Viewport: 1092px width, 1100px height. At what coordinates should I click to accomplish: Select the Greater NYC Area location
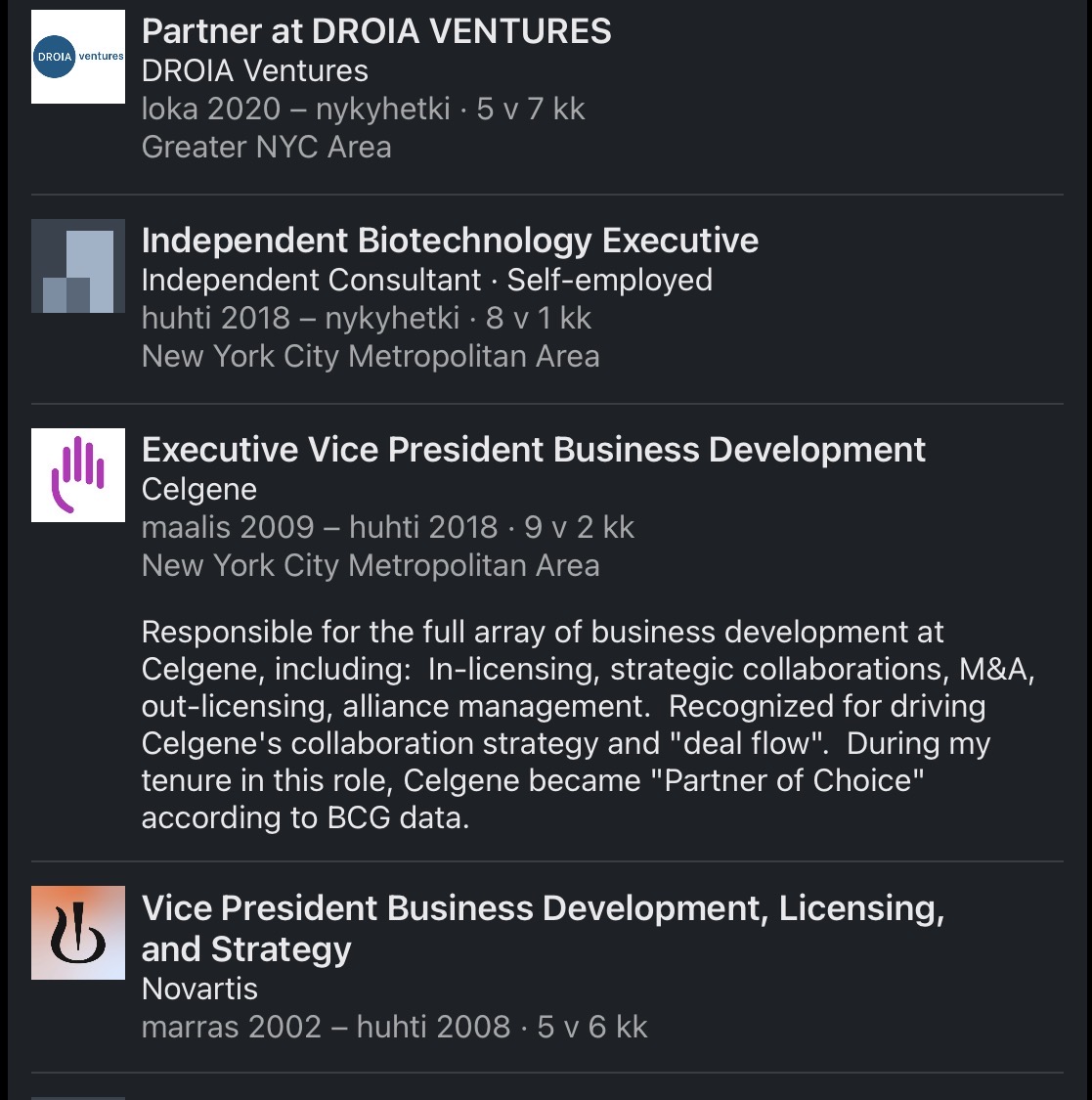(266, 147)
